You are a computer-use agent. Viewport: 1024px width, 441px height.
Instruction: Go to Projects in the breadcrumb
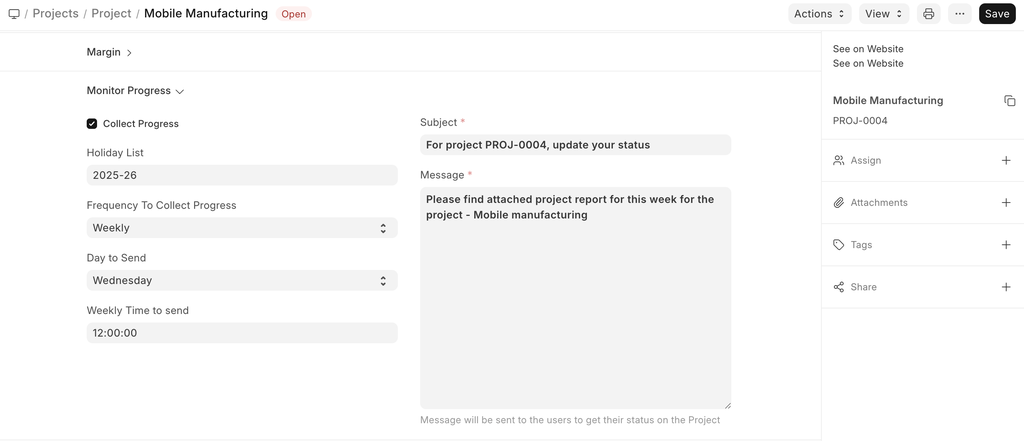pos(55,14)
